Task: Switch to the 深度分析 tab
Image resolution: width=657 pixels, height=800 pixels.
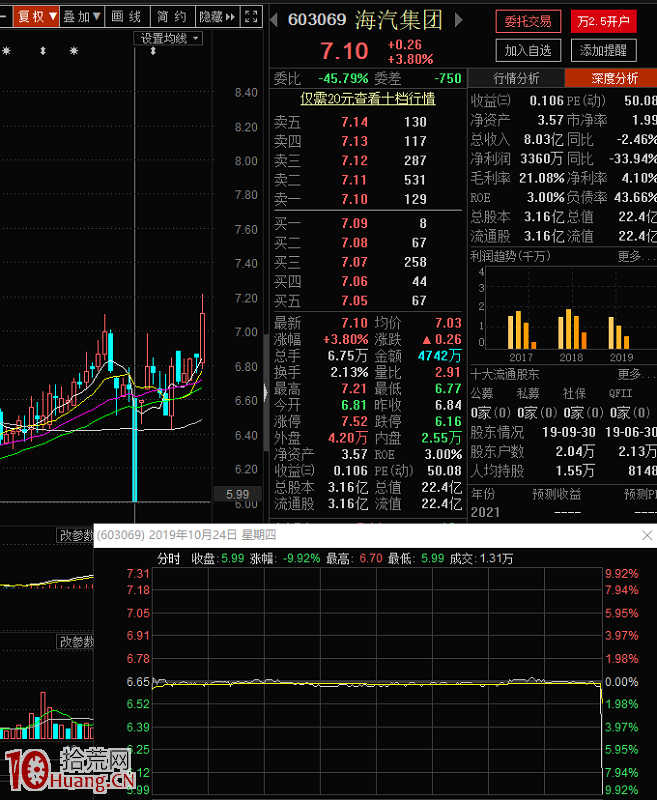Action: [612, 78]
